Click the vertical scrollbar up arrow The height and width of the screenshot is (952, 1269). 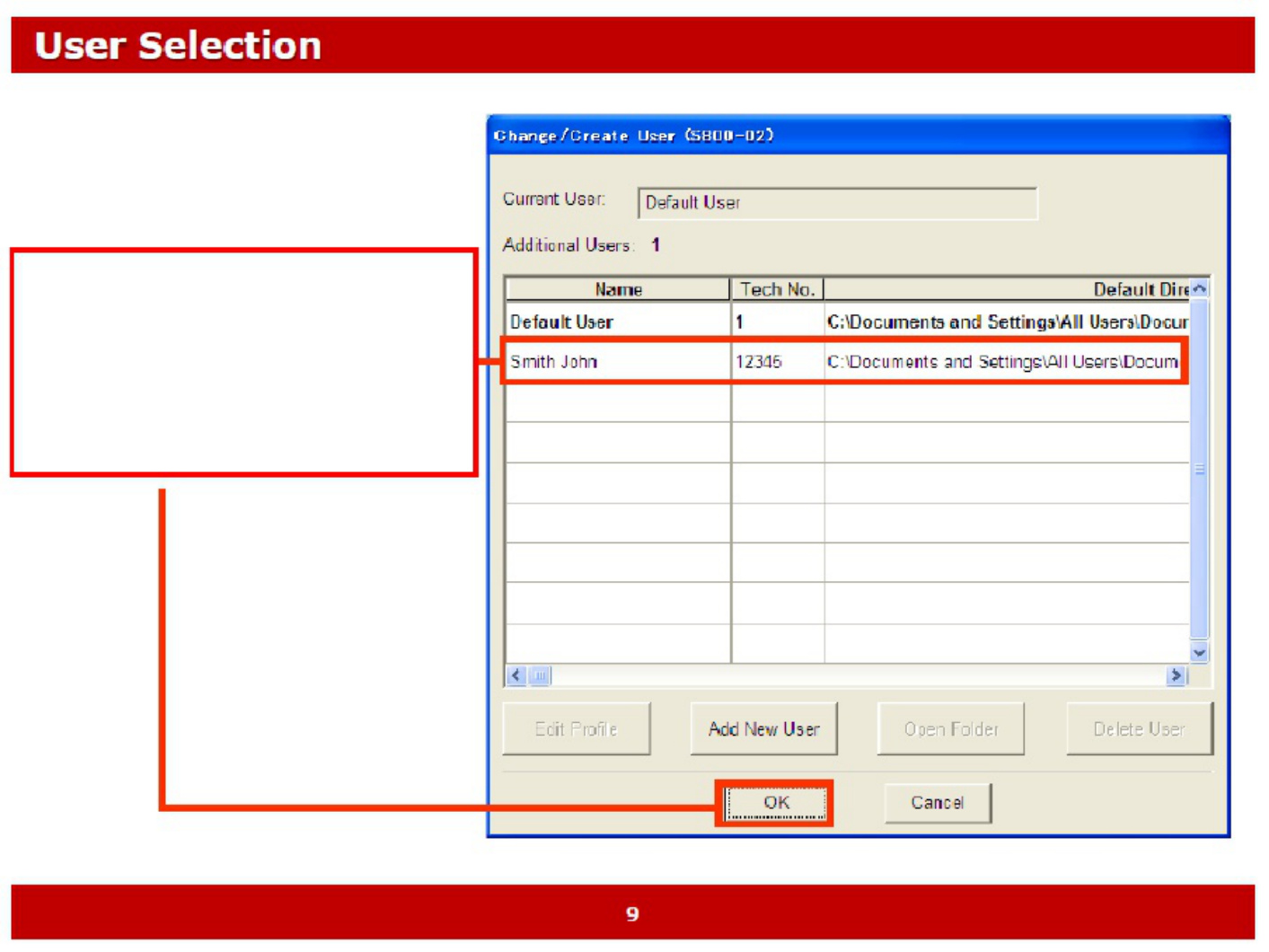[1200, 289]
